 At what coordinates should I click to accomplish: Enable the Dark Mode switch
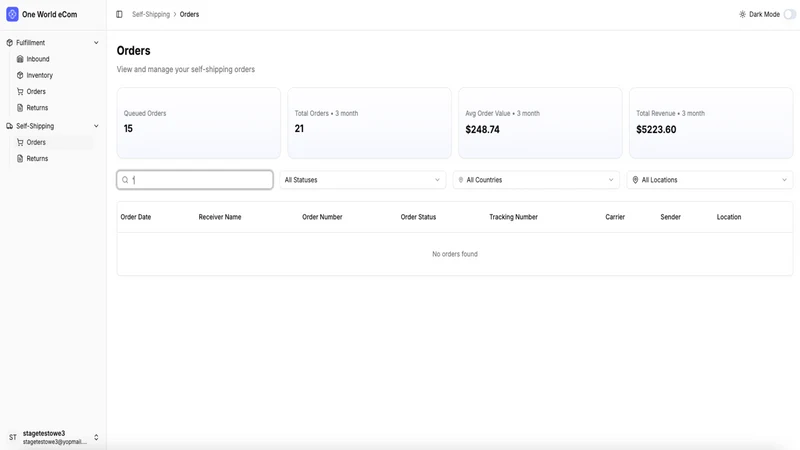click(x=790, y=14)
